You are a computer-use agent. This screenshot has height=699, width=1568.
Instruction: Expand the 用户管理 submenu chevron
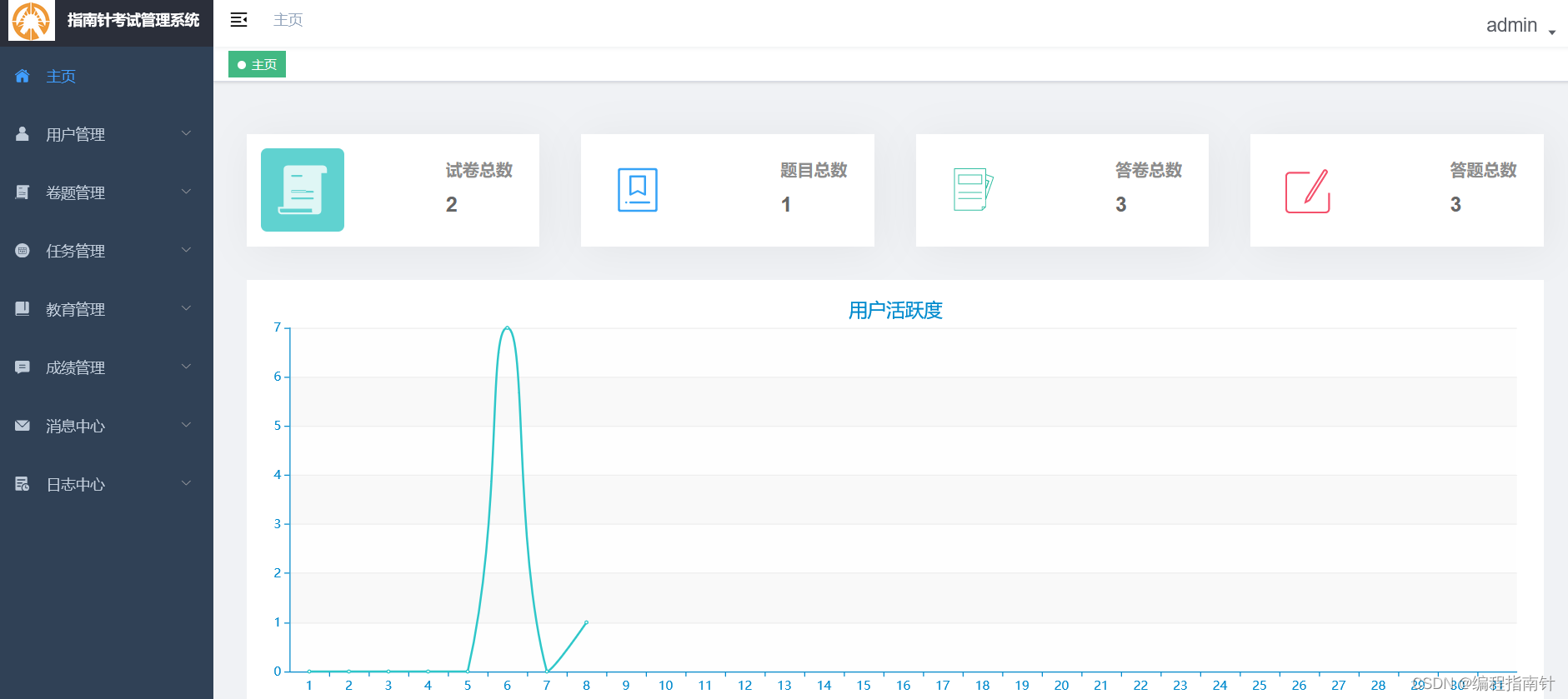tap(187, 133)
